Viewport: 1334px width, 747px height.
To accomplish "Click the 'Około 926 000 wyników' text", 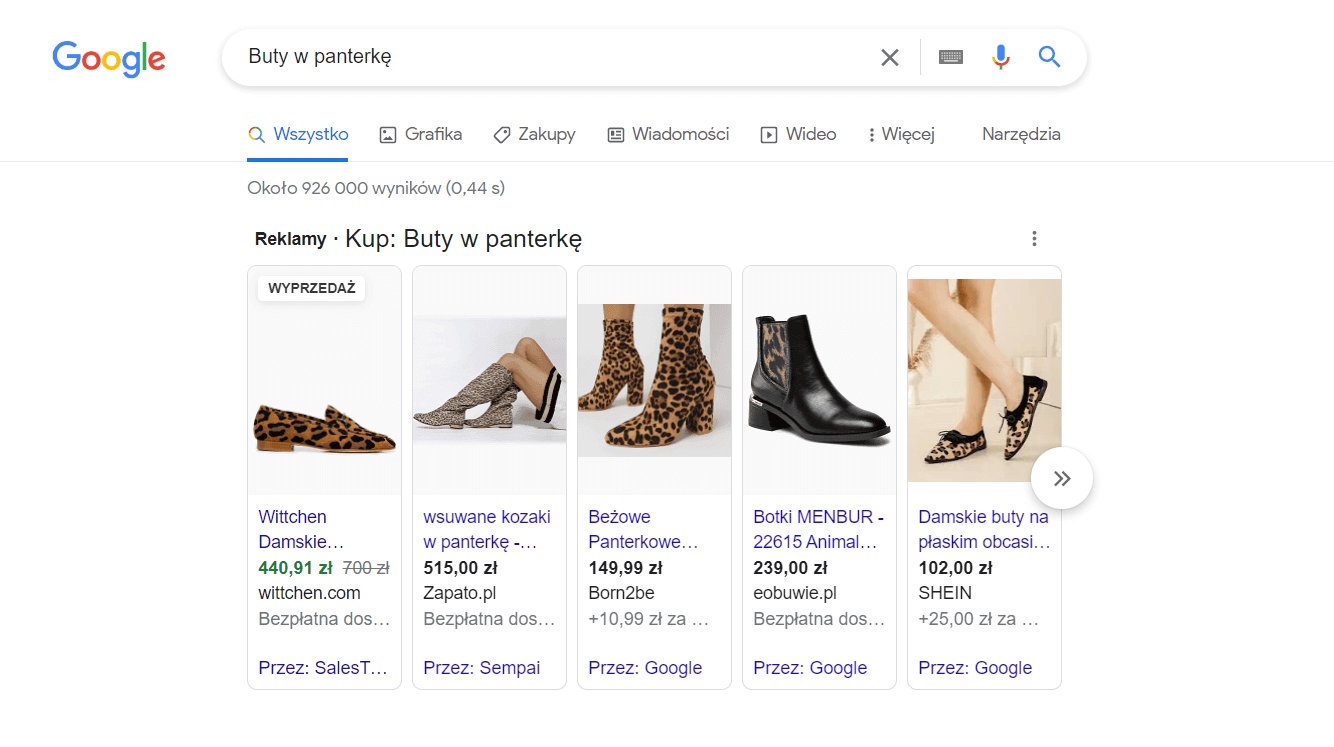I will pos(376,188).
